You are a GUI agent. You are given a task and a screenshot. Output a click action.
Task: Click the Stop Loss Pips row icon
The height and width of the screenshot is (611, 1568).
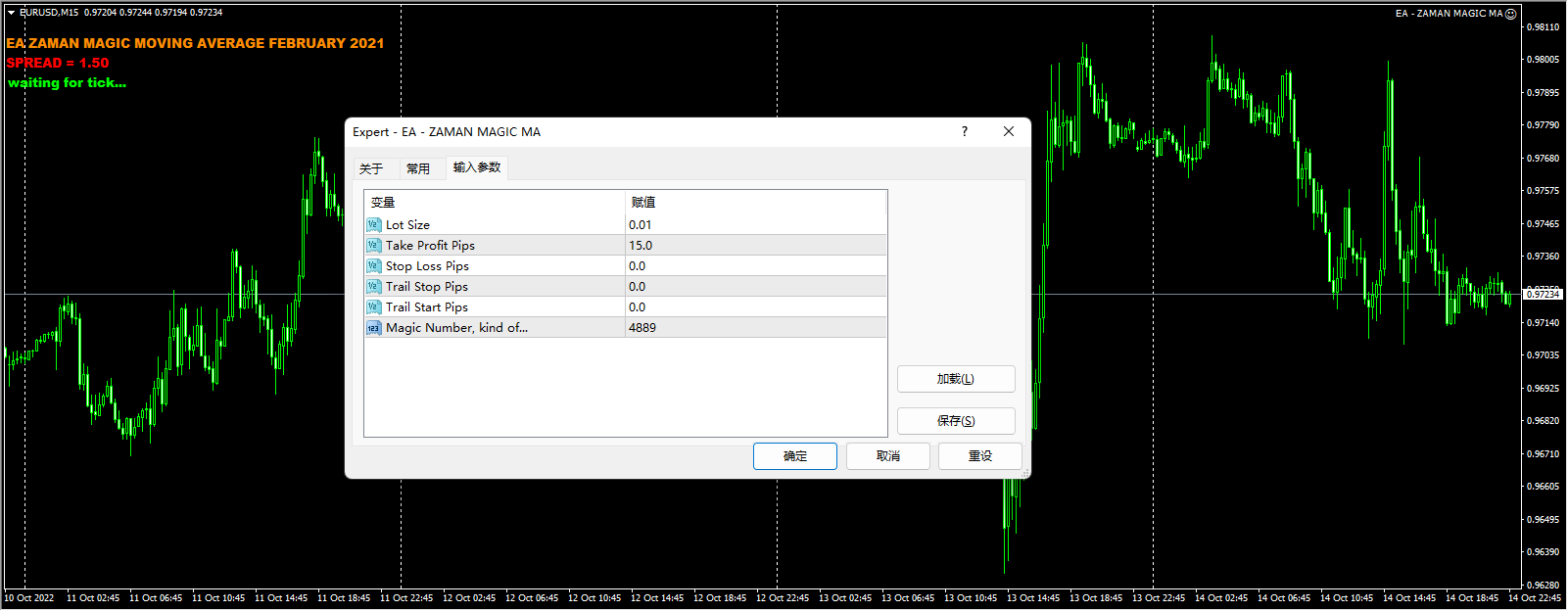point(373,266)
